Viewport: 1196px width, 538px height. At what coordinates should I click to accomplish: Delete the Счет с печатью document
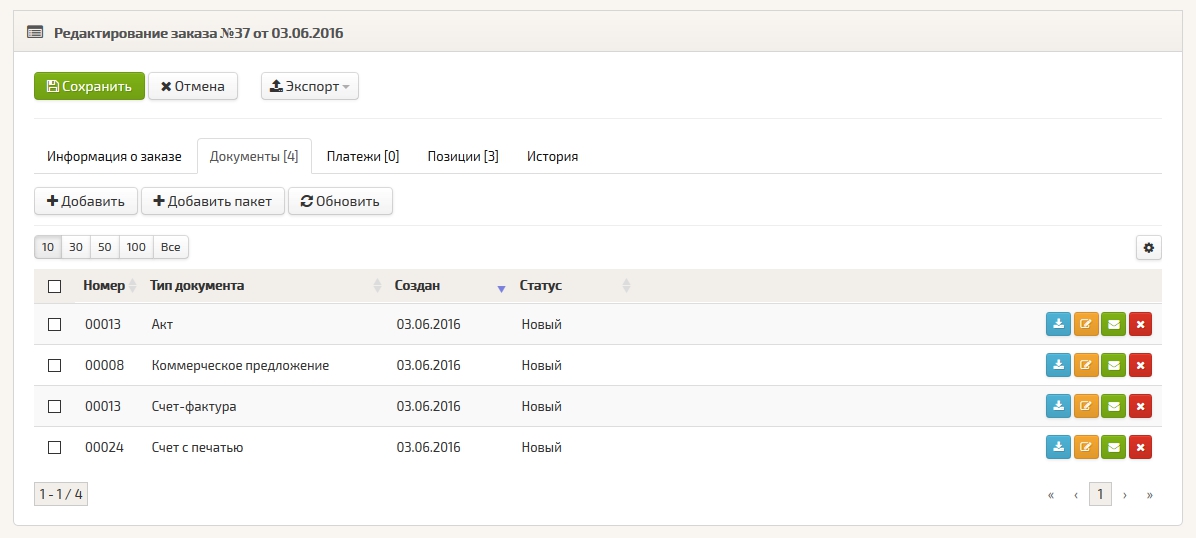pos(1140,447)
